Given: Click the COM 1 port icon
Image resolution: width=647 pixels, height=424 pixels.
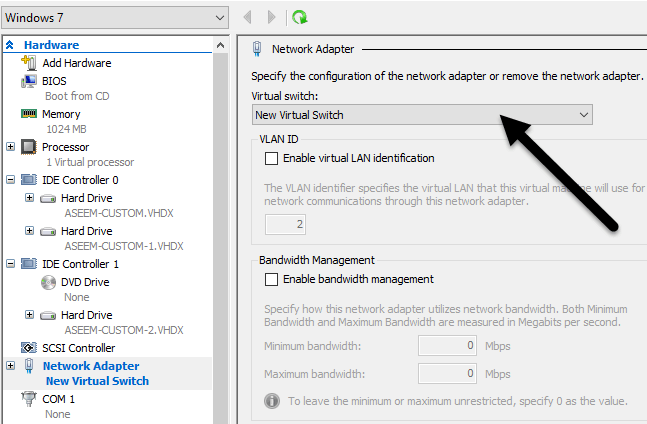Looking at the screenshot, I should click(x=28, y=398).
